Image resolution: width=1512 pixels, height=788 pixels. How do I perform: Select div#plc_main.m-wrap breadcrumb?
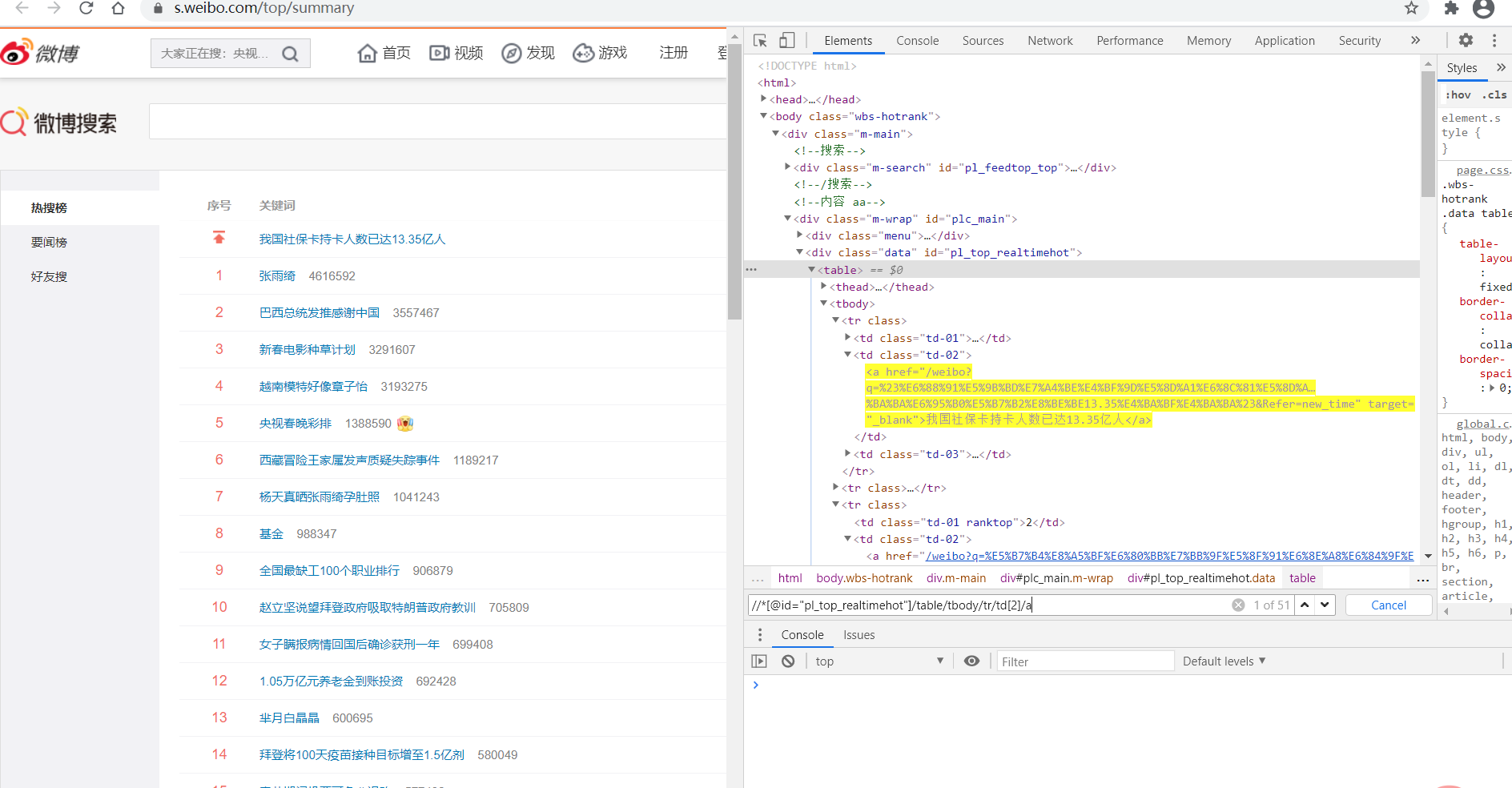[1056, 578]
